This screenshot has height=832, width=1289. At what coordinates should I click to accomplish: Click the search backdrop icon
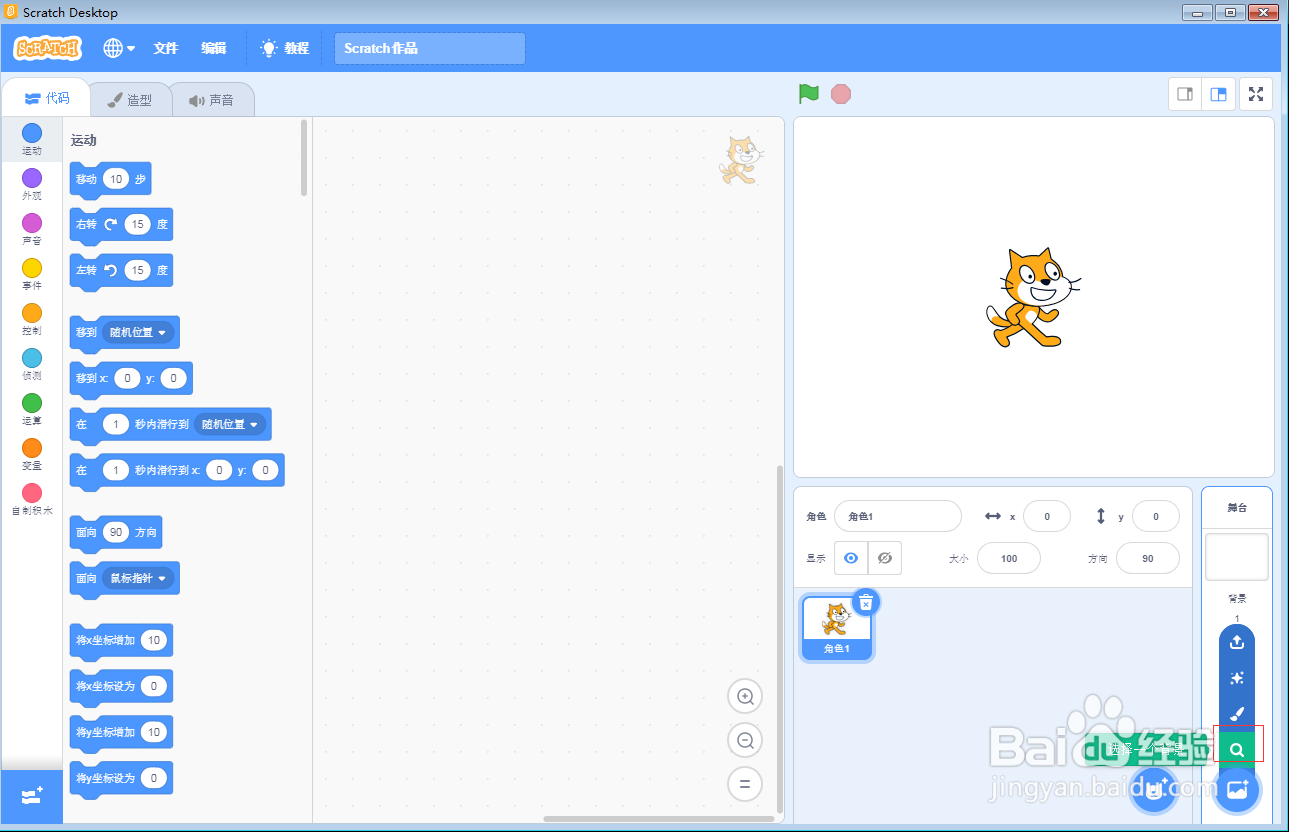point(1237,748)
